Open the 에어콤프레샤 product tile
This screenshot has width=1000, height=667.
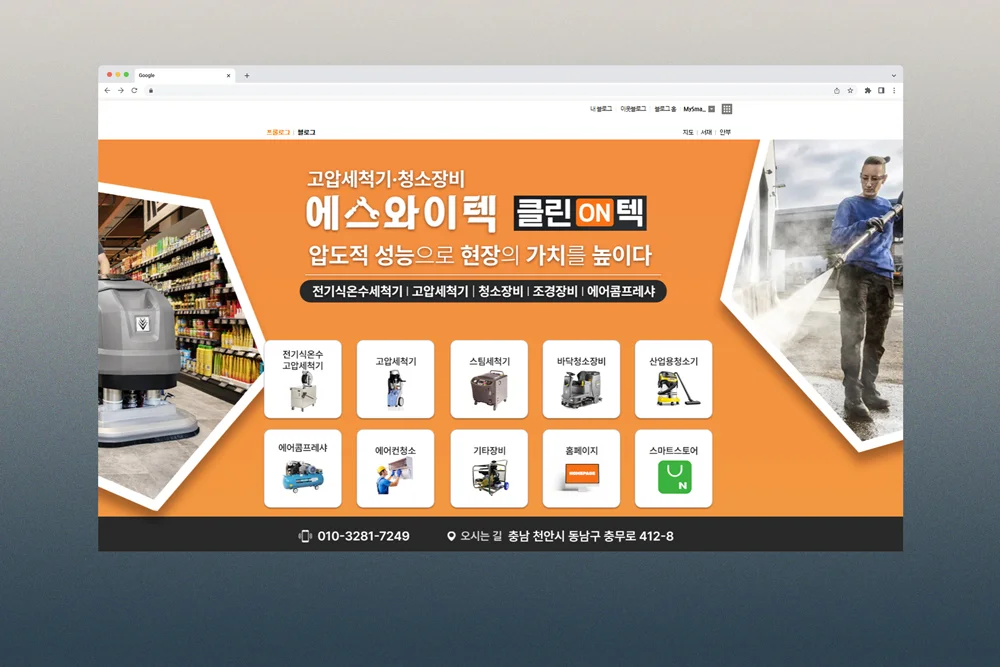[303, 469]
